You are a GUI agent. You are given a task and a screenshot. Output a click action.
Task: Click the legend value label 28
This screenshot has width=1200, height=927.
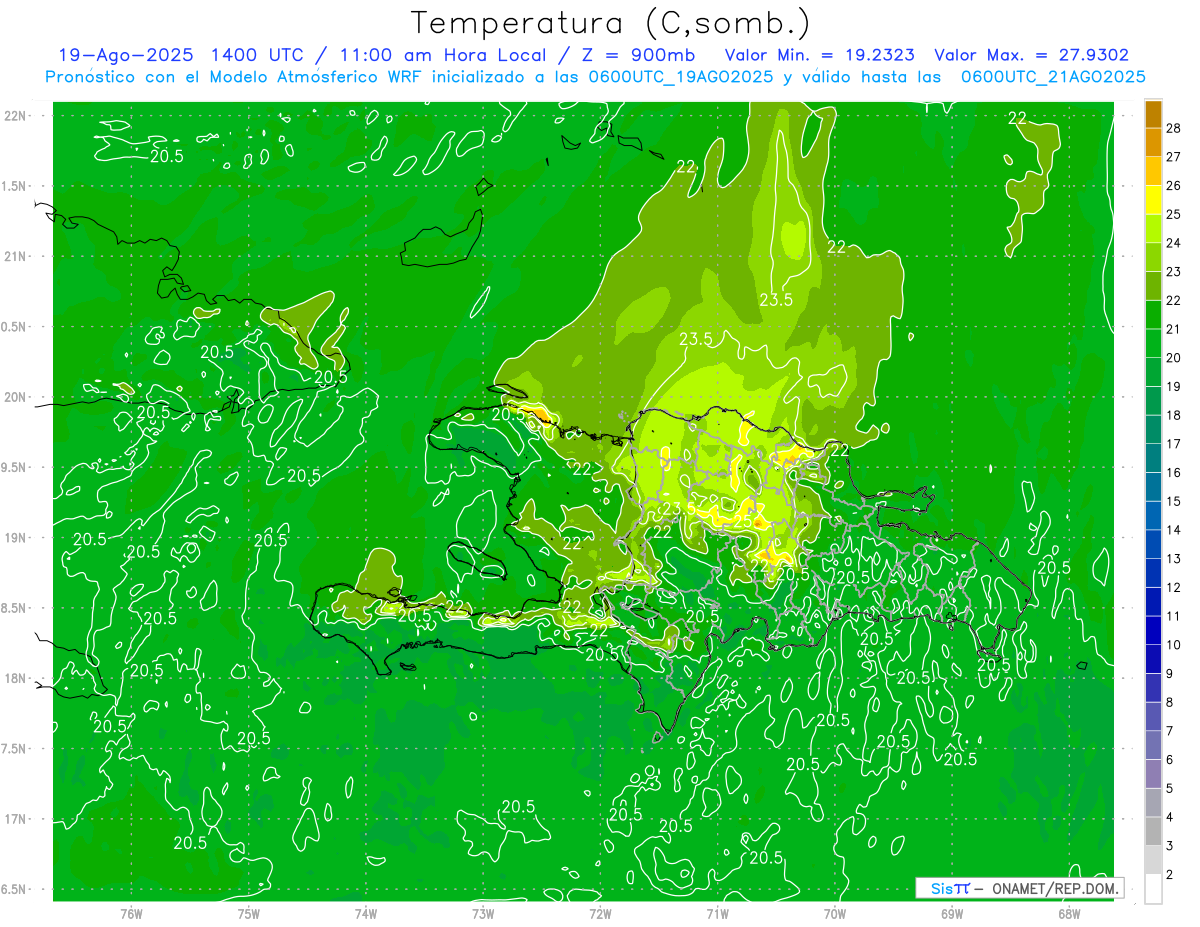(x=1174, y=128)
